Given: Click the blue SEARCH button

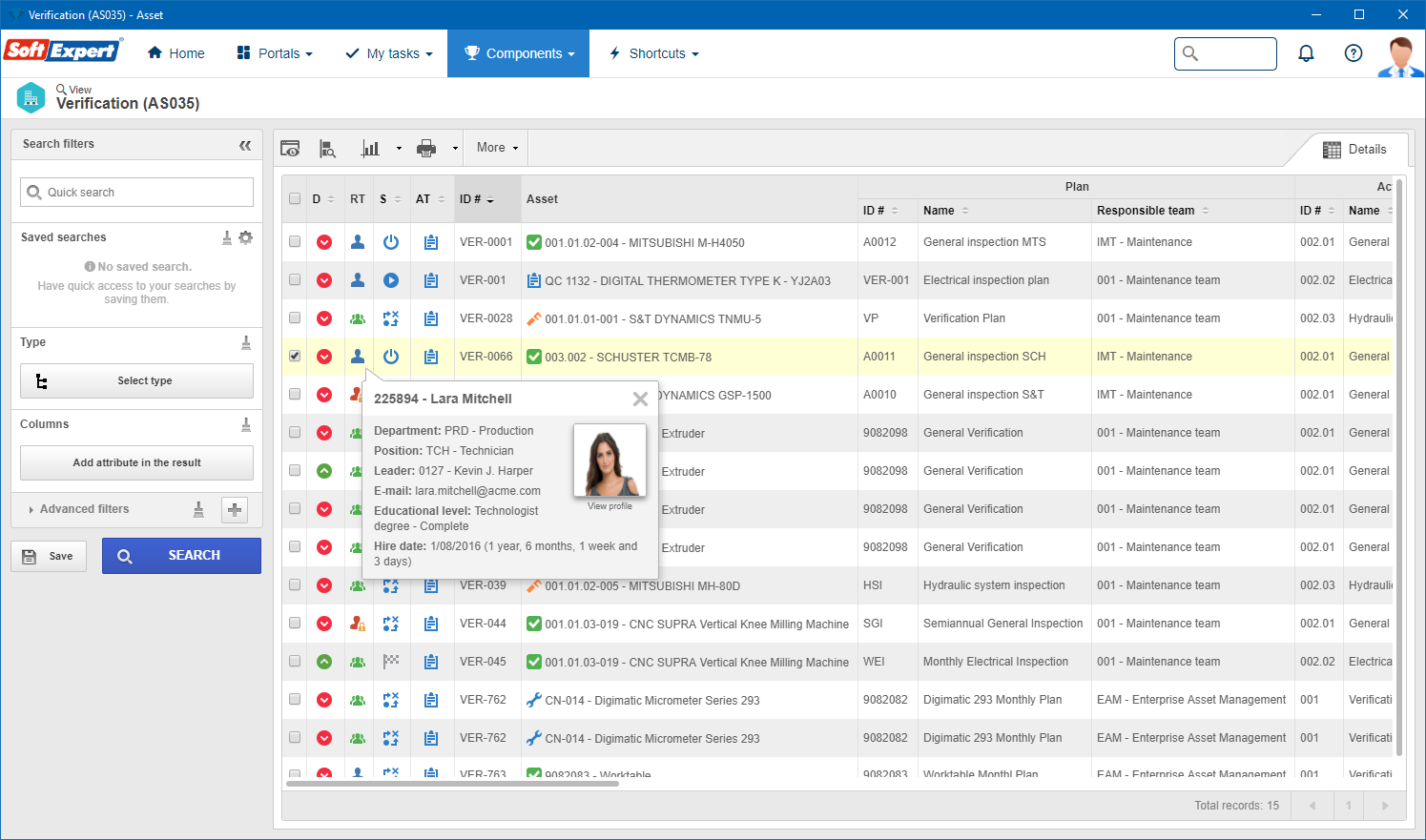Looking at the screenshot, I should pos(181,556).
